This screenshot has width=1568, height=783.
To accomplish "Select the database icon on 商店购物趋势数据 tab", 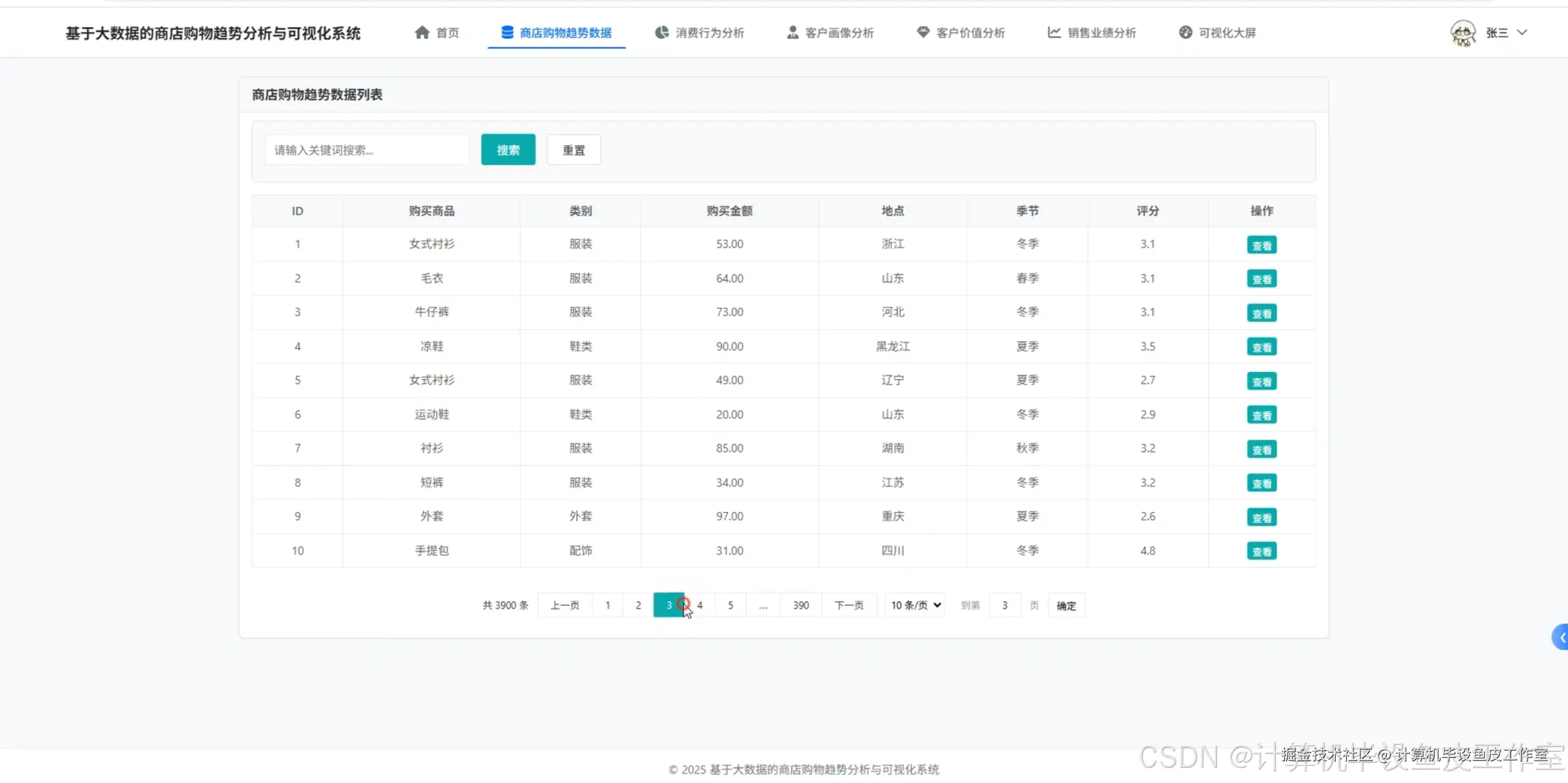I will point(507,32).
